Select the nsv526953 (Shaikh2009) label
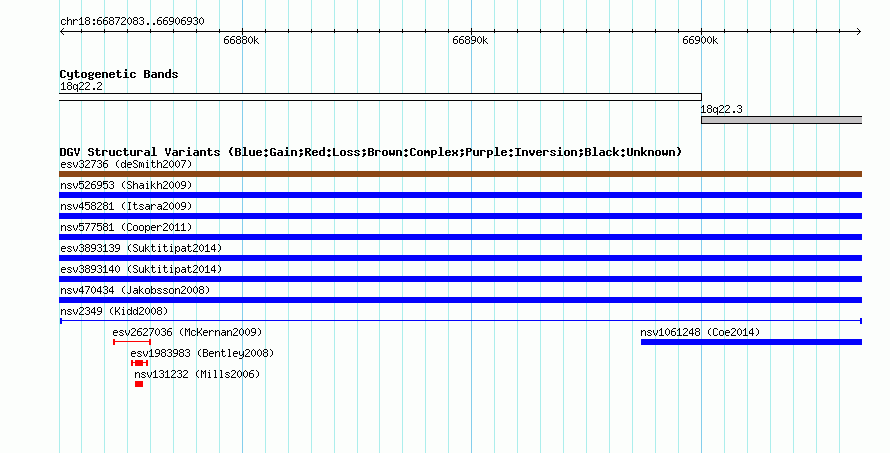 (126, 185)
